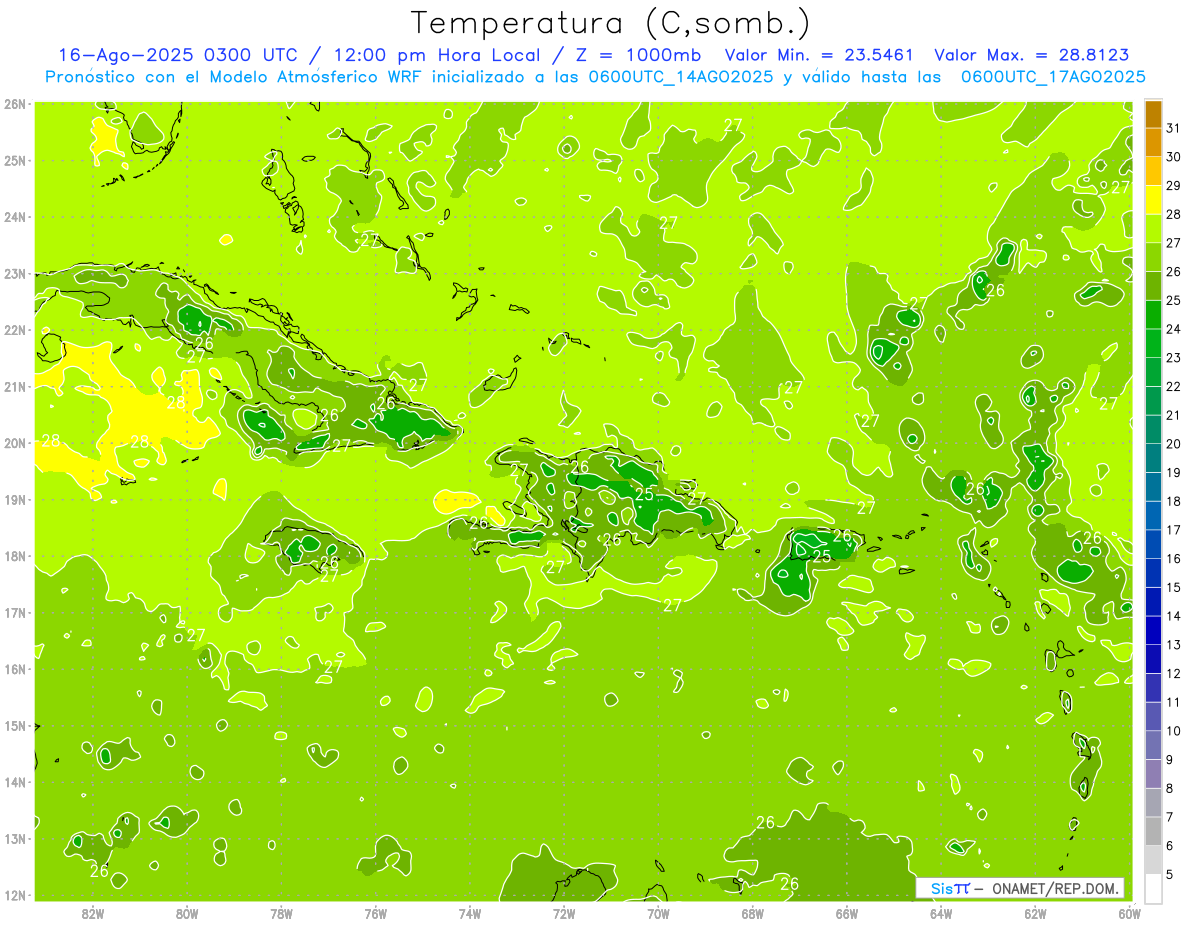
Task: Click color bar value label 31
Action: coord(1174,128)
